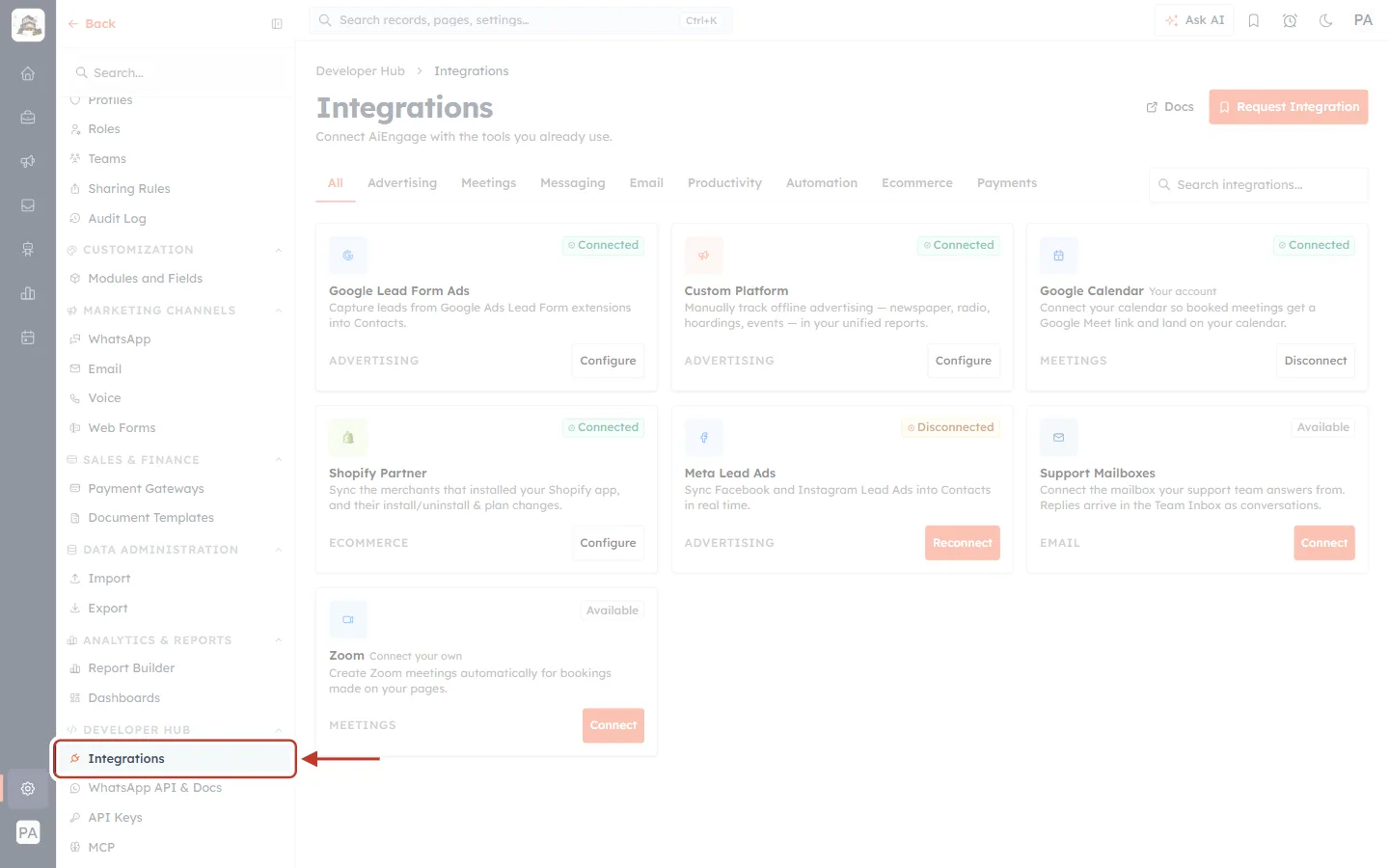Image resolution: width=1389 pixels, height=868 pixels.
Task: Click the Request Integration button
Action: pos(1289,107)
